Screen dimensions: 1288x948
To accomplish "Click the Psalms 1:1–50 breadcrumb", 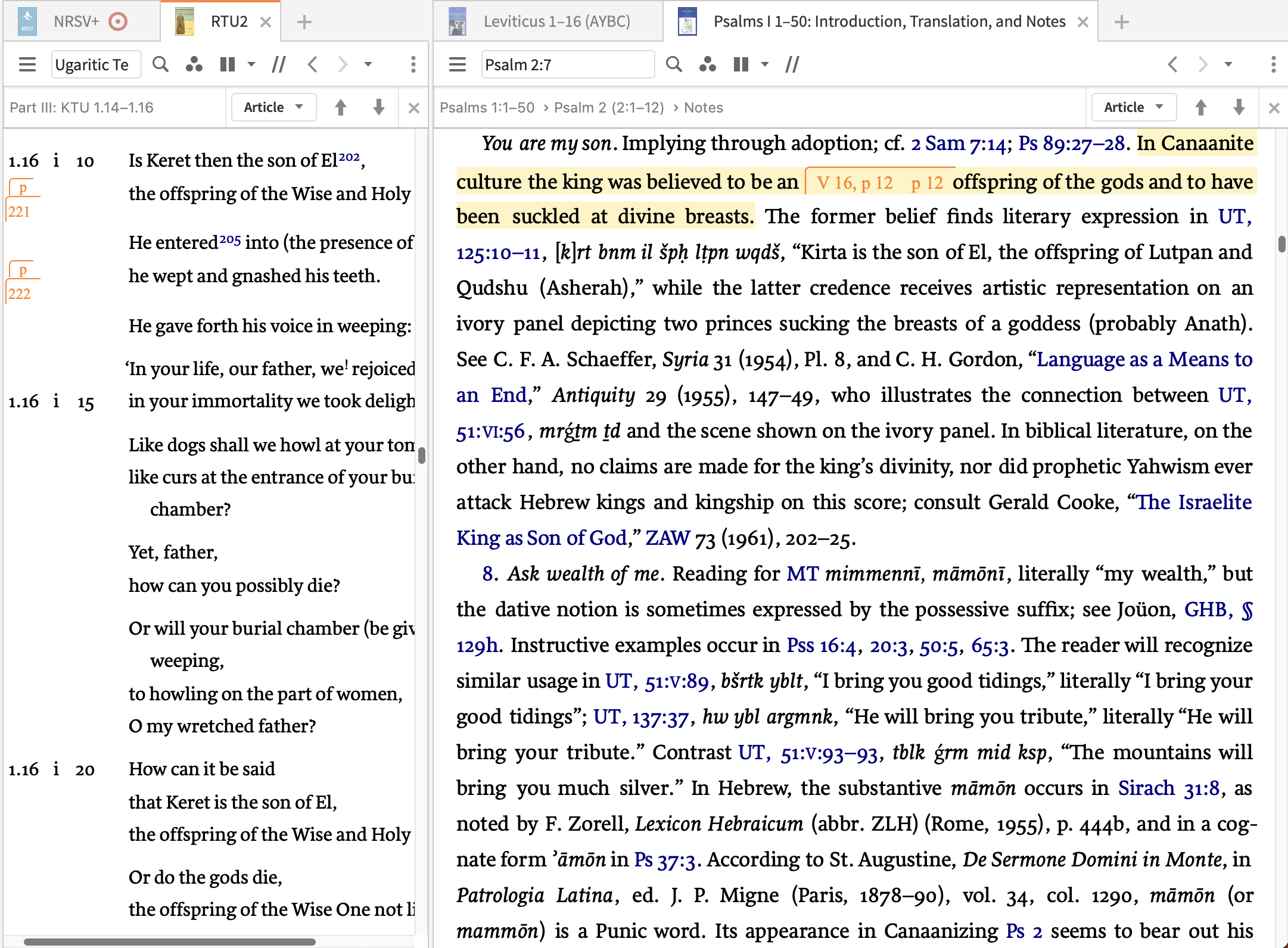I will pyautogui.click(x=487, y=108).
